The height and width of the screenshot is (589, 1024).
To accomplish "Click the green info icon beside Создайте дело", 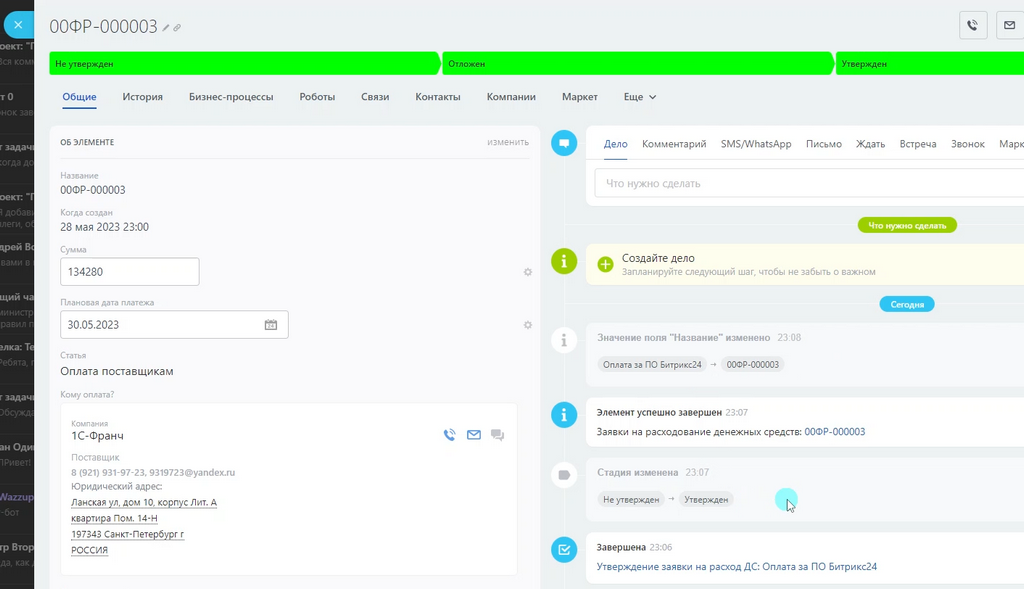I will pos(564,261).
